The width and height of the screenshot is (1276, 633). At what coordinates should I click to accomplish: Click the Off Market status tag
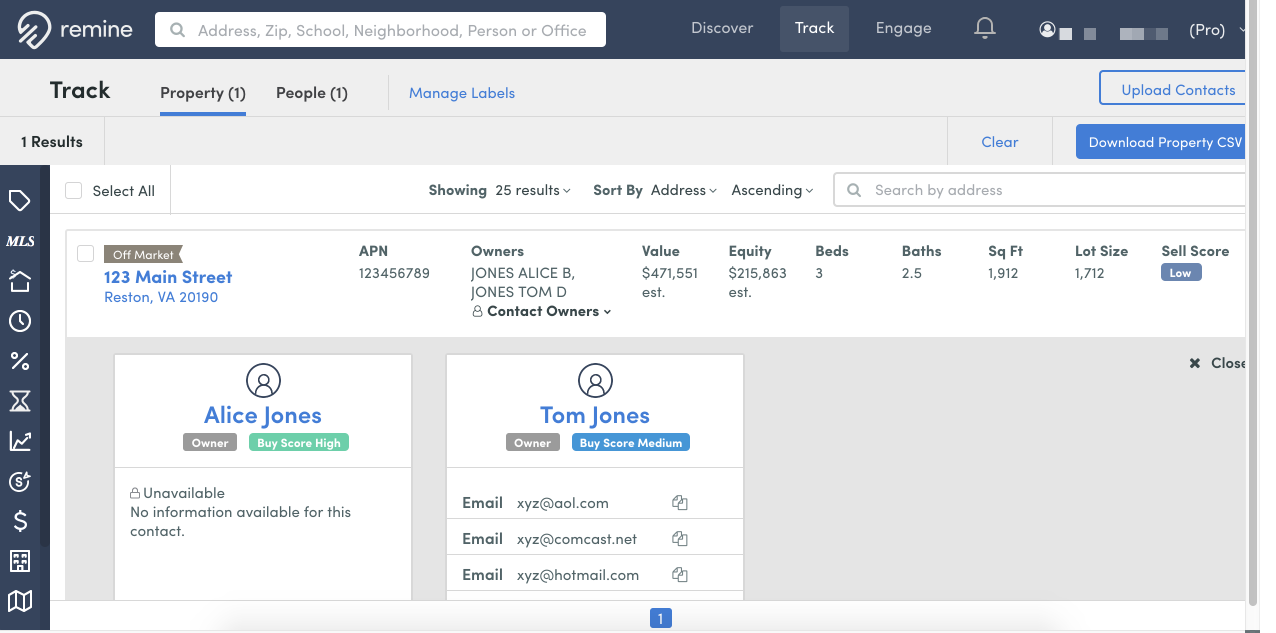[143, 255]
